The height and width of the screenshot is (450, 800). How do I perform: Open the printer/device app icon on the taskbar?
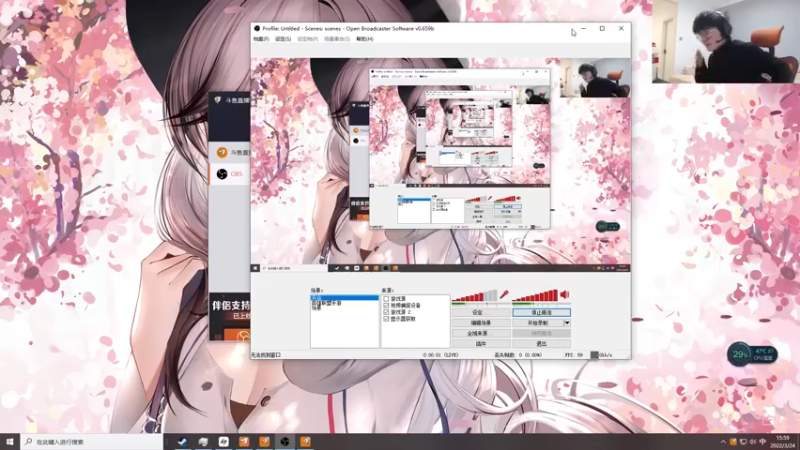pyautogui.click(x=203, y=442)
